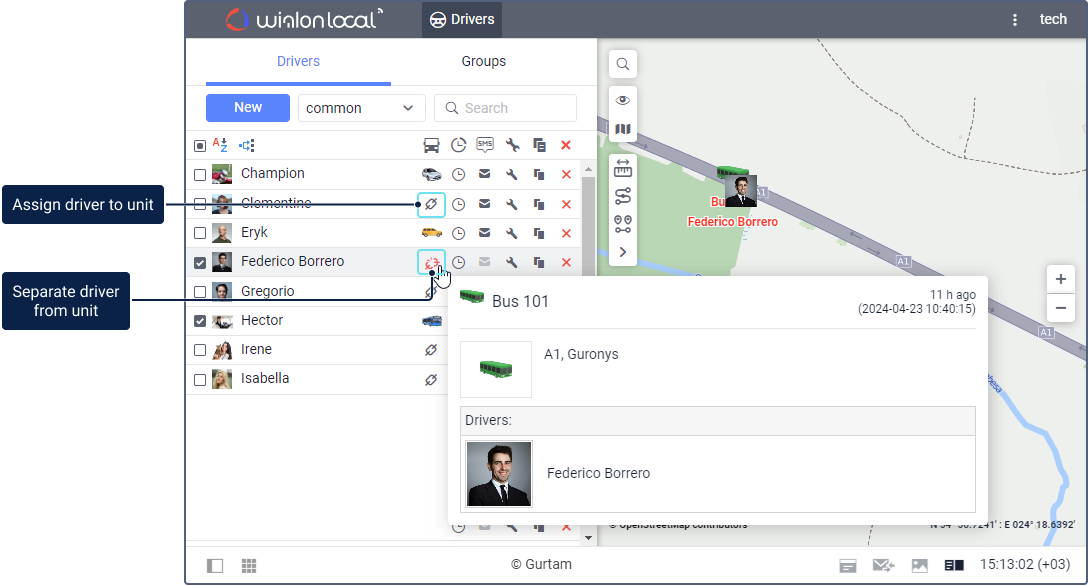Open the three-dot user menu beside tech

pyautogui.click(x=1015, y=20)
